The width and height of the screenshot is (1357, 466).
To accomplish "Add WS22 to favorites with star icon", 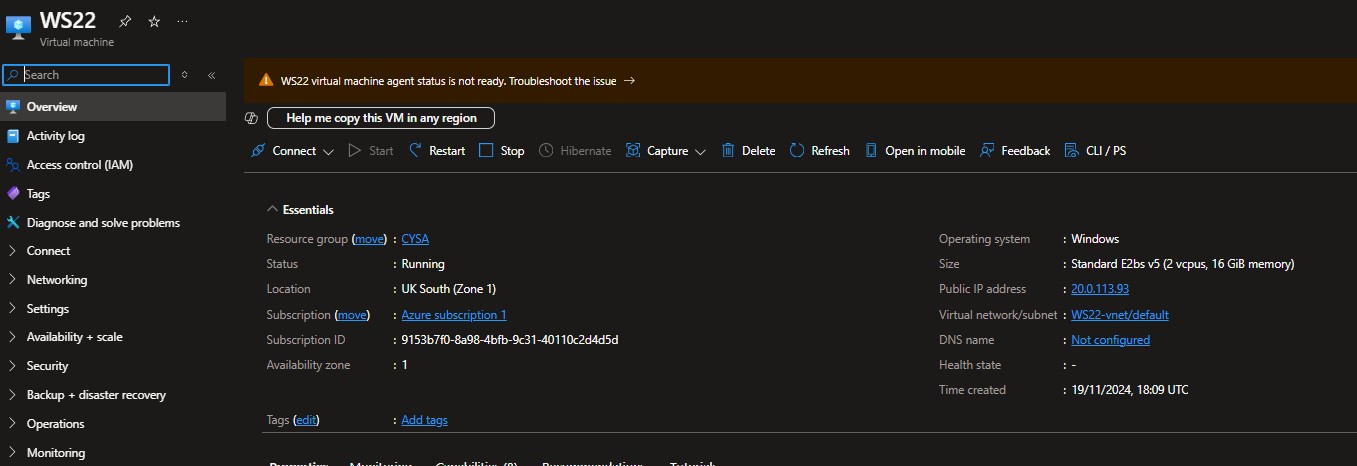I will (x=153, y=21).
